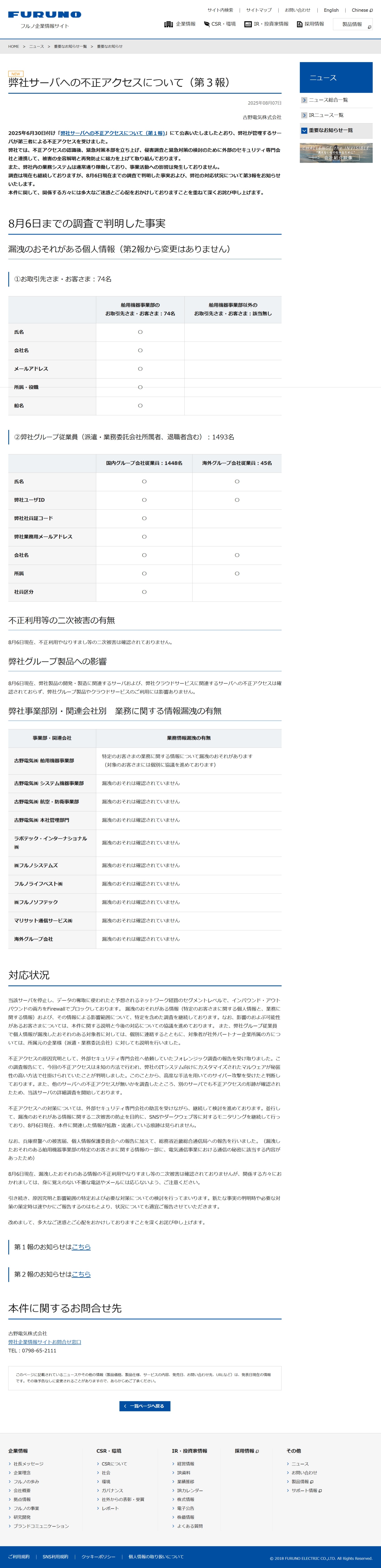Open ガバナンス in the footer

pos(112,1491)
